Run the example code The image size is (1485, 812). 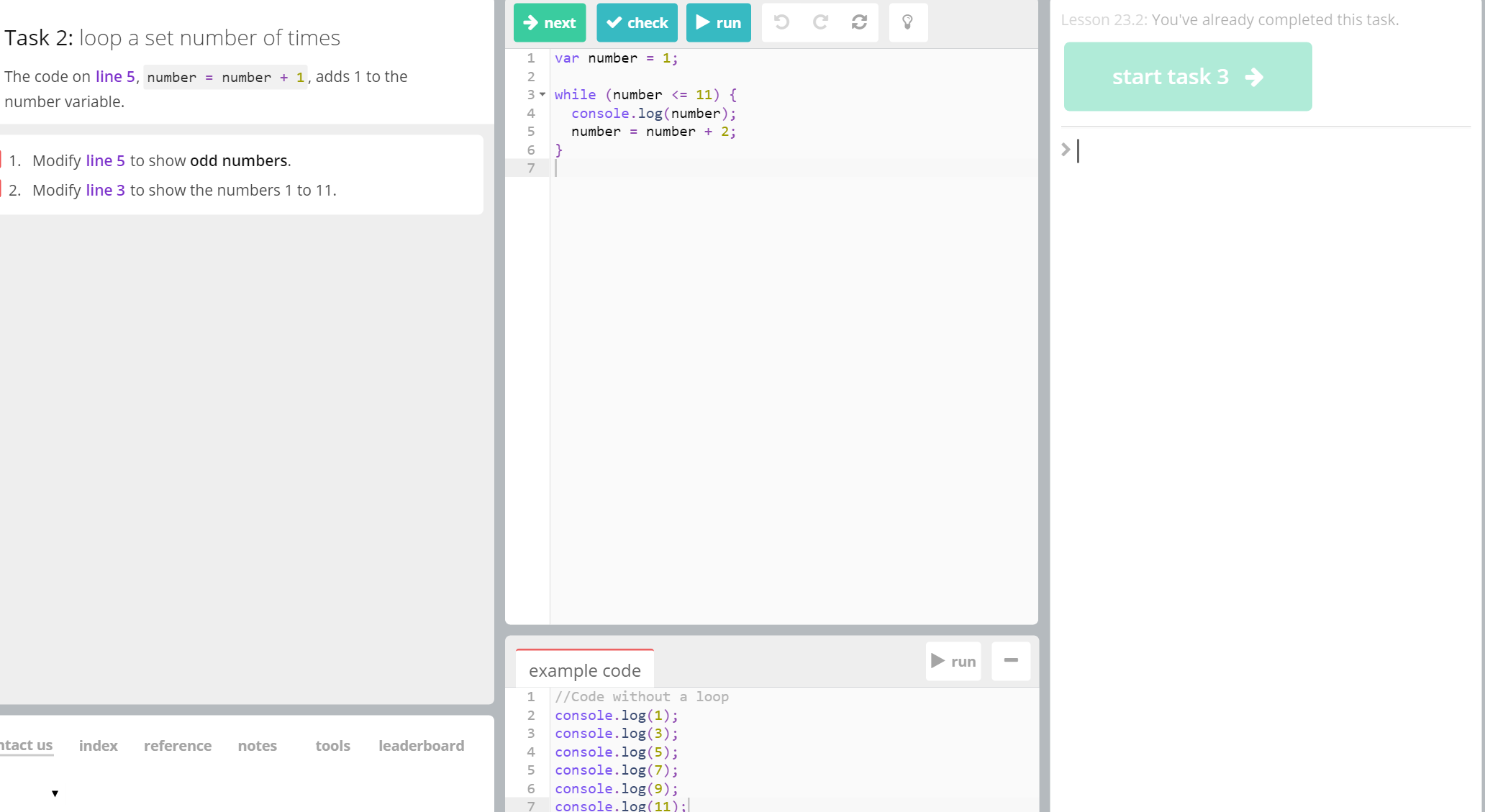[x=953, y=661]
